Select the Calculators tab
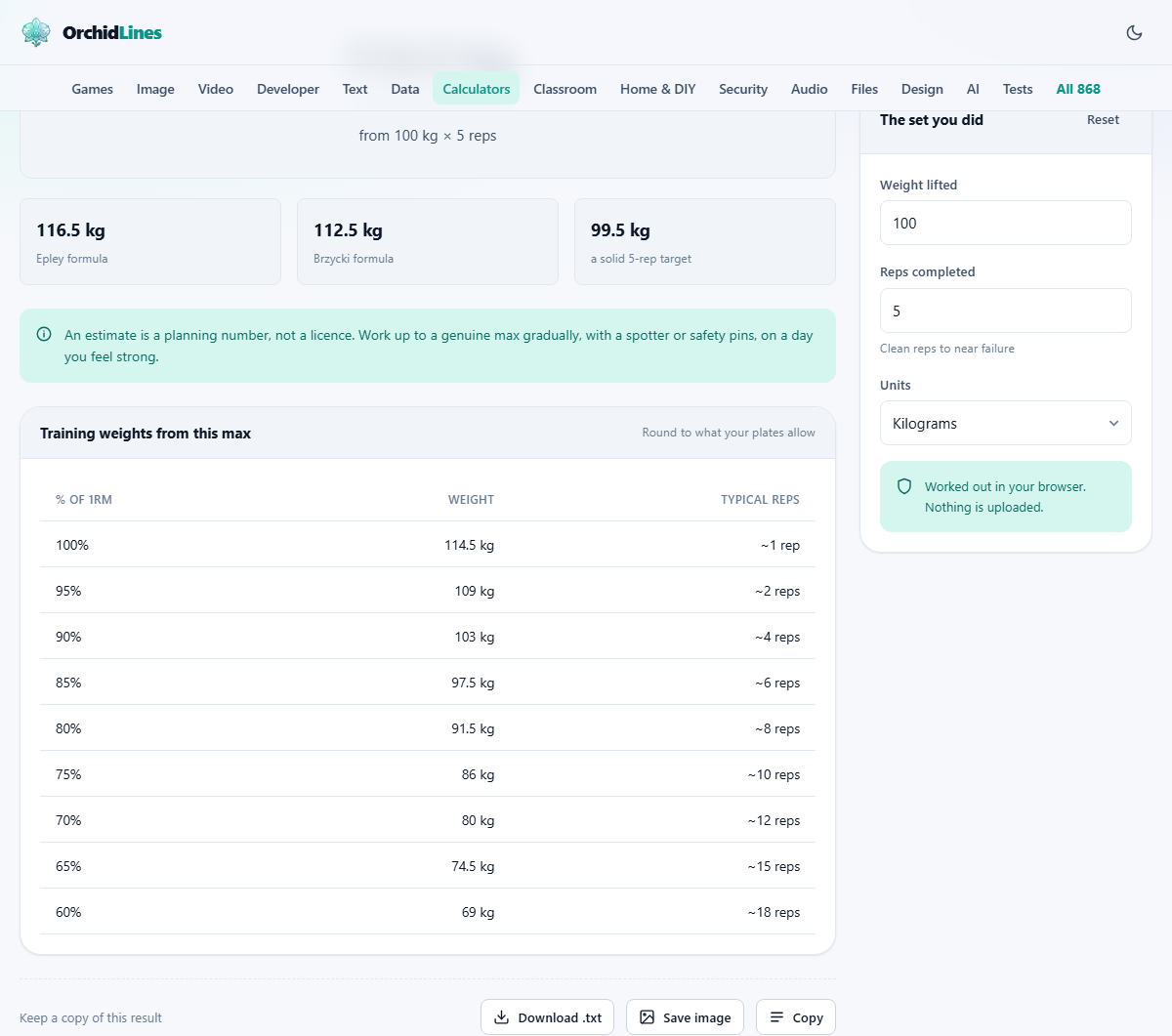Screen dimensions: 1172x1036 click(x=477, y=89)
